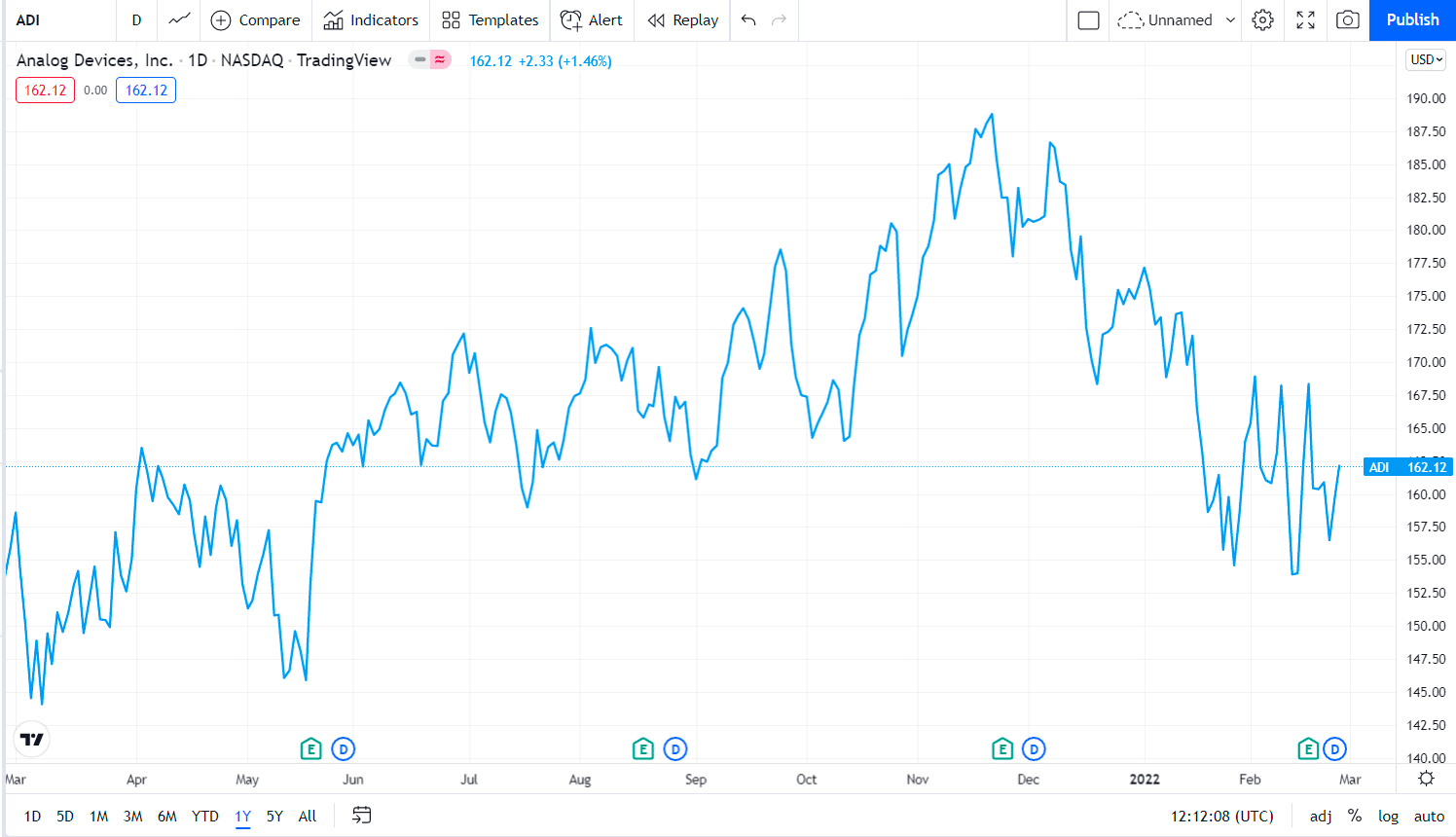The height and width of the screenshot is (837, 1456).
Task: Click the blue 162.12 buy price box
Action: pyautogui.click(x=146, y=91)
